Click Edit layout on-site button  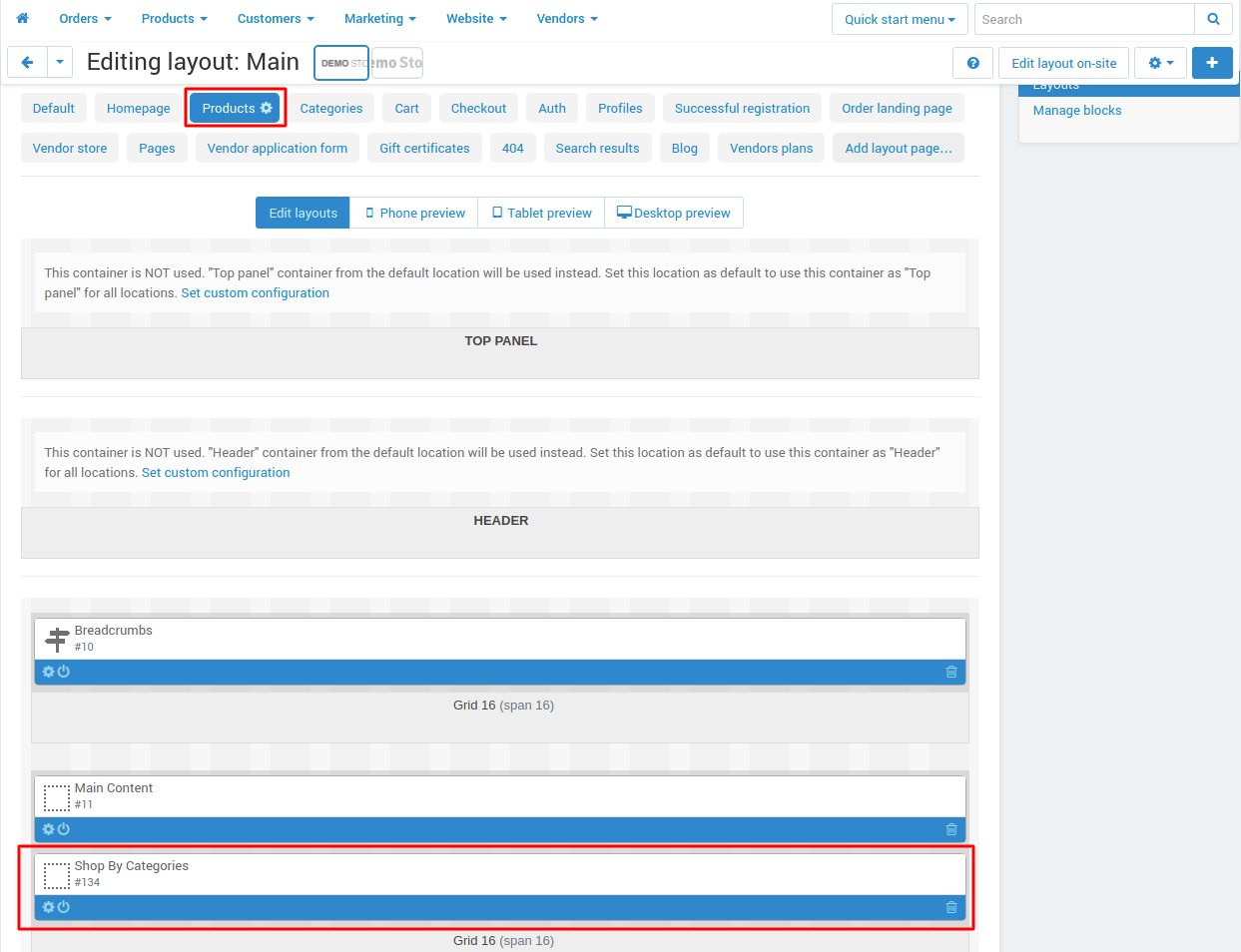click(1063, 63)
